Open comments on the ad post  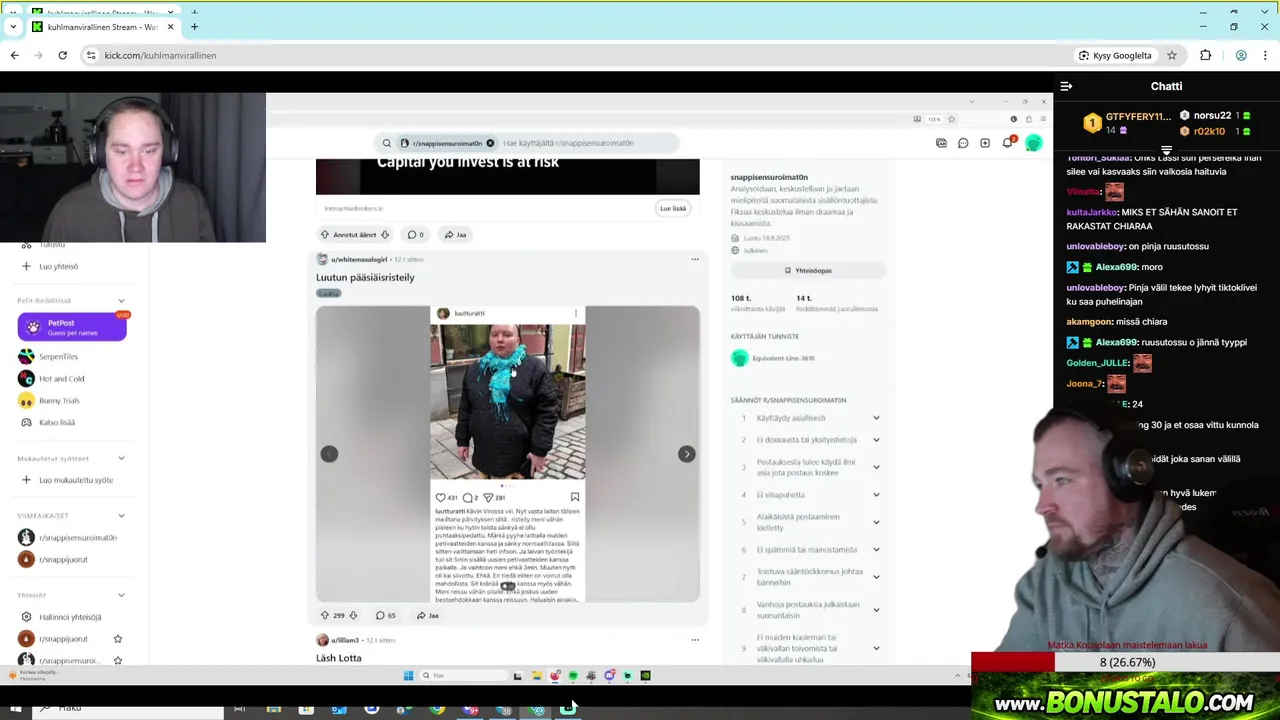pyautogui.click(x=415, y=234)
